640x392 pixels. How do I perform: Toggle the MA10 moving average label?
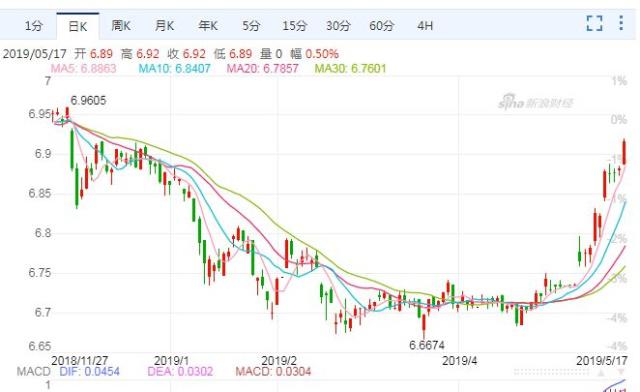175,68
